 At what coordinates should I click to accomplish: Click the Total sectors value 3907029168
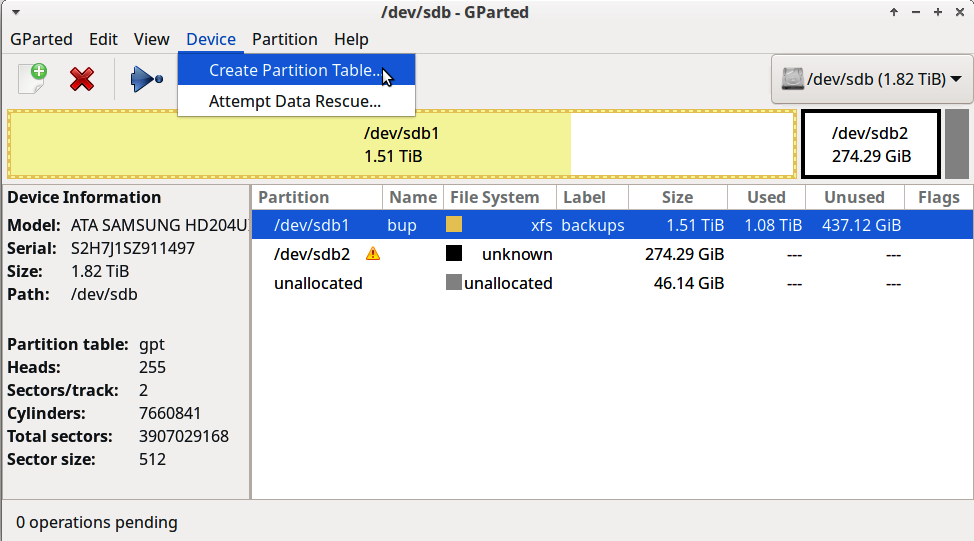pos(184,436)
